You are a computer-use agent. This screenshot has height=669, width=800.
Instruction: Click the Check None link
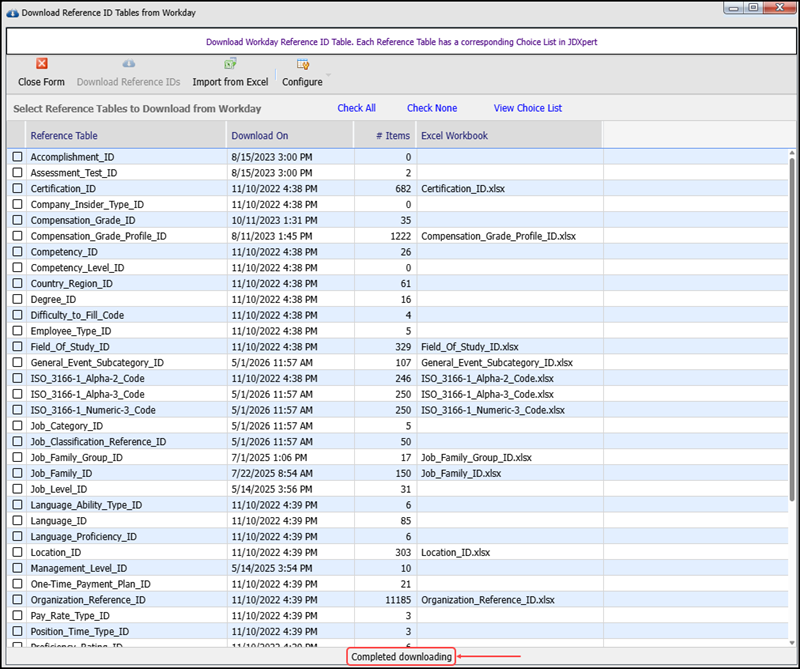tap(432, 108)
